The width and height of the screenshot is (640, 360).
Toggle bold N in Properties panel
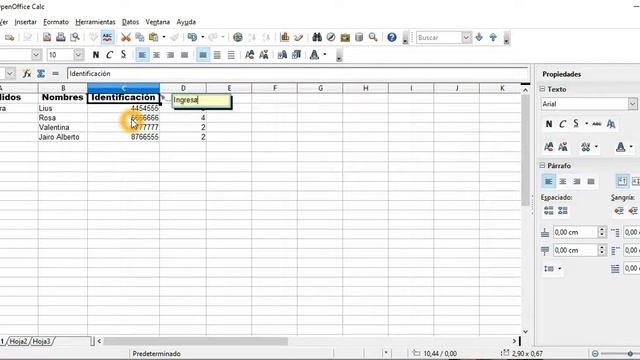tap(549, 124)
